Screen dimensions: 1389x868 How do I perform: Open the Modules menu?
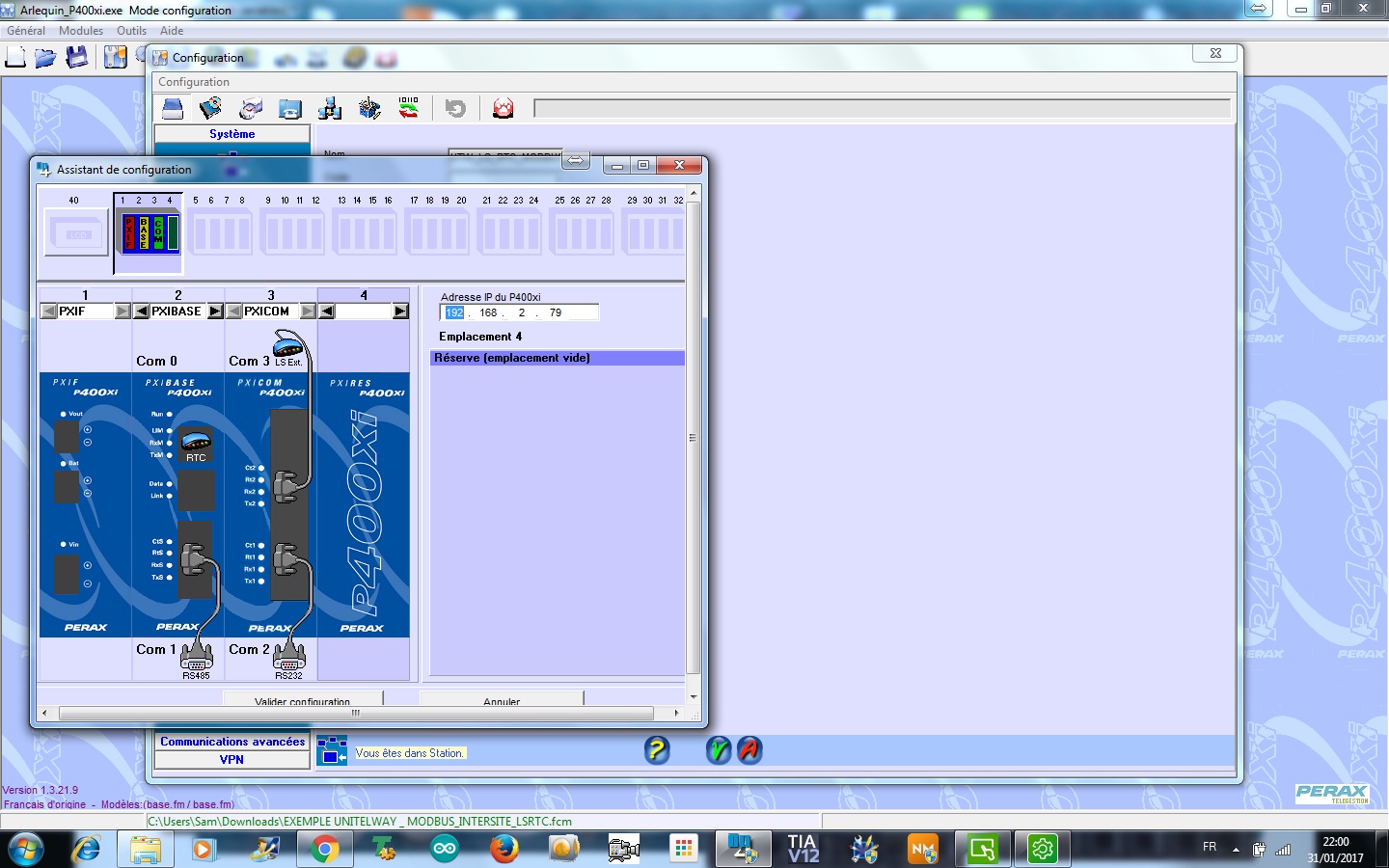coord(81,31)
